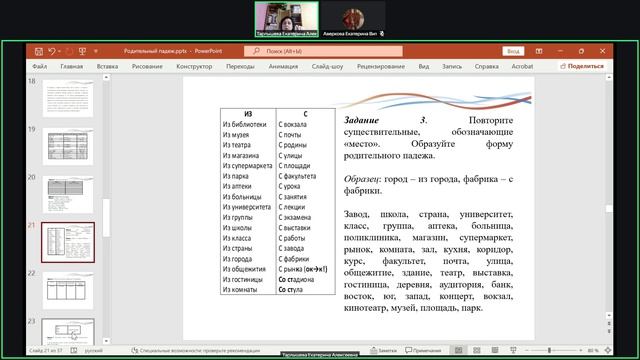Screen dimensions: 640x360
Task: Open the Анимация tab
Action: [283, 66]
